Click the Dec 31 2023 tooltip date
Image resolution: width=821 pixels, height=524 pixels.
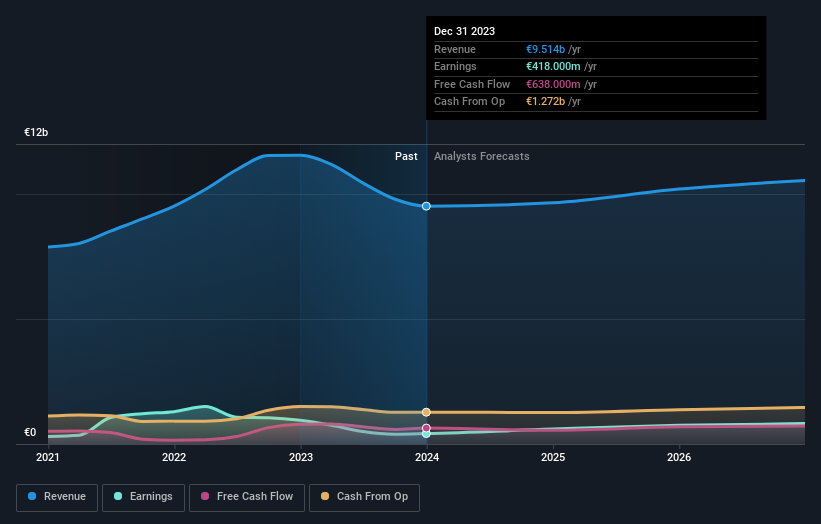point(464,31)
